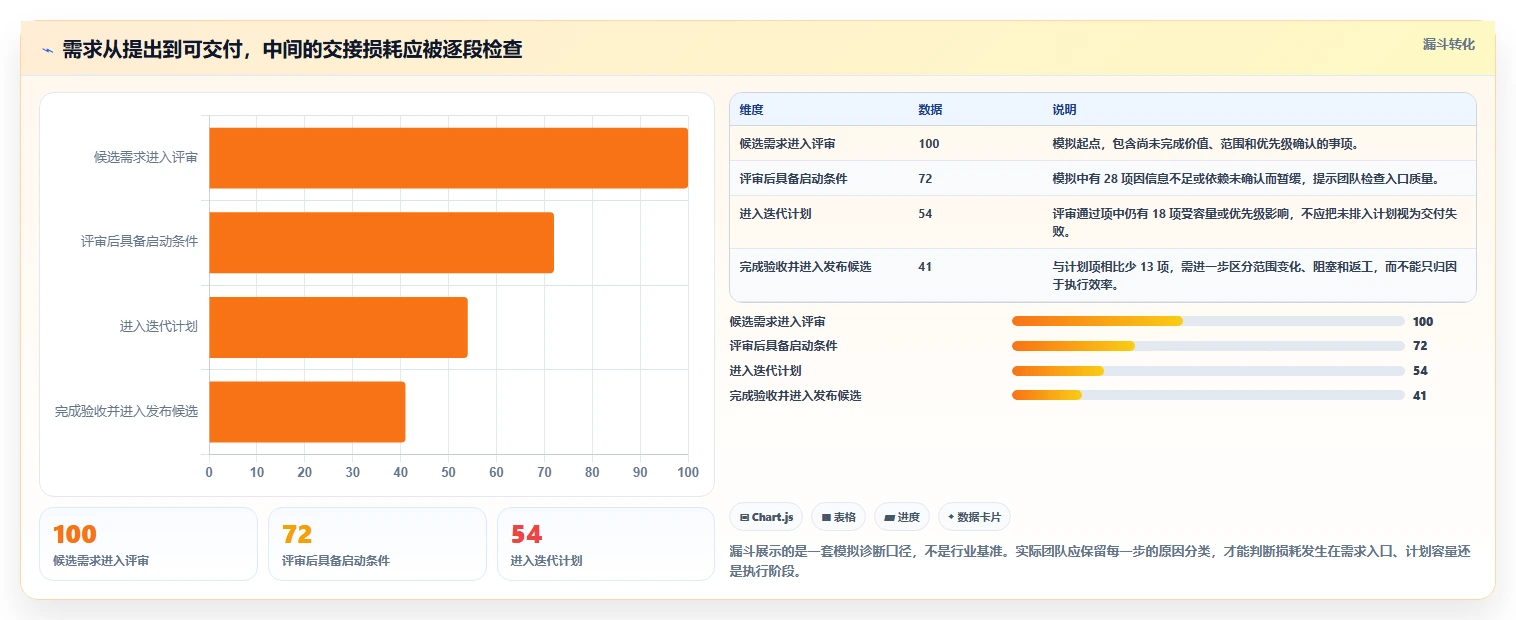Click progress value 41 beside the bar
Screen dimensions: 1516x620
pyautogui.click(x=1420, y=395)
